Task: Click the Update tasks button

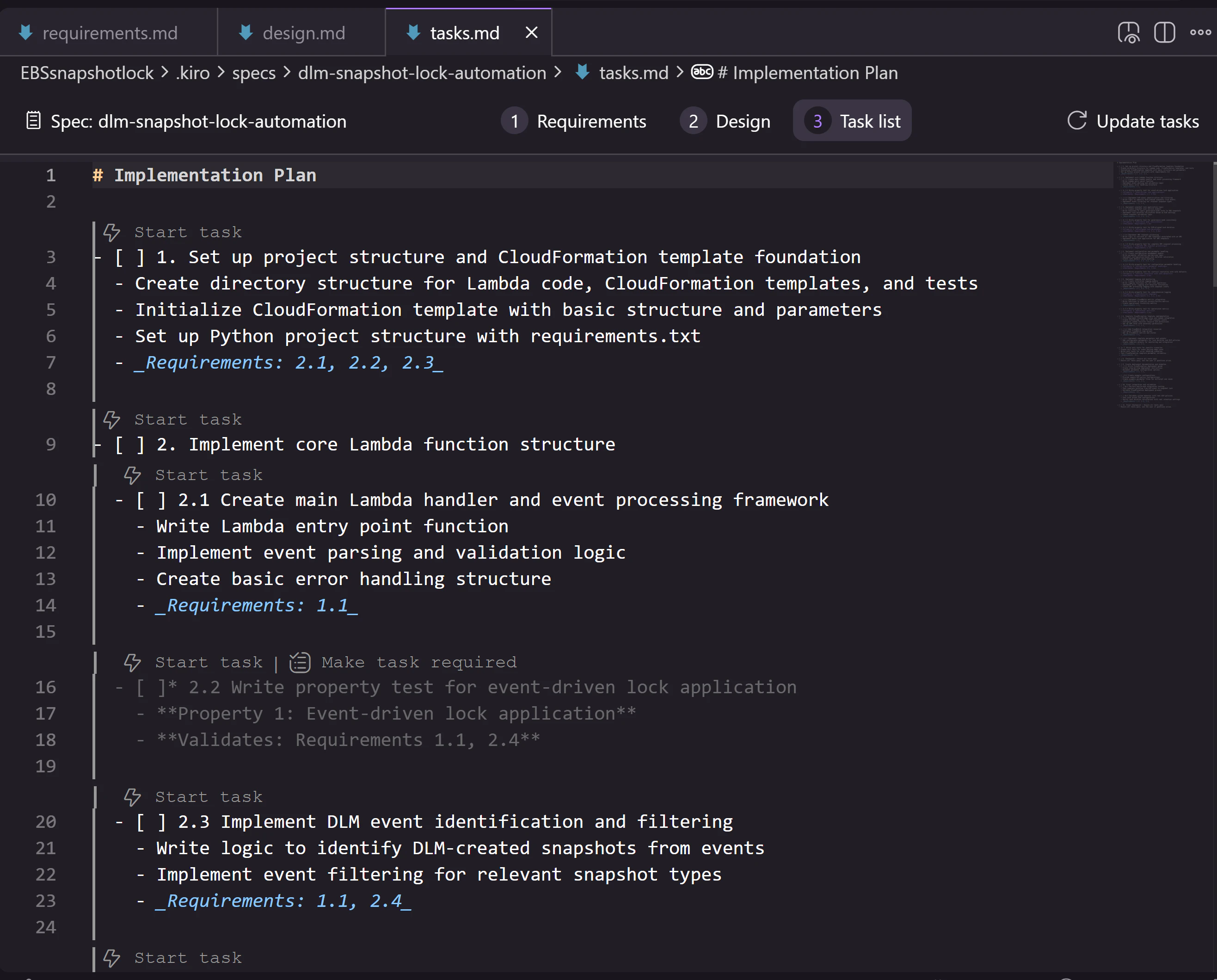Action: (1132, 121)
